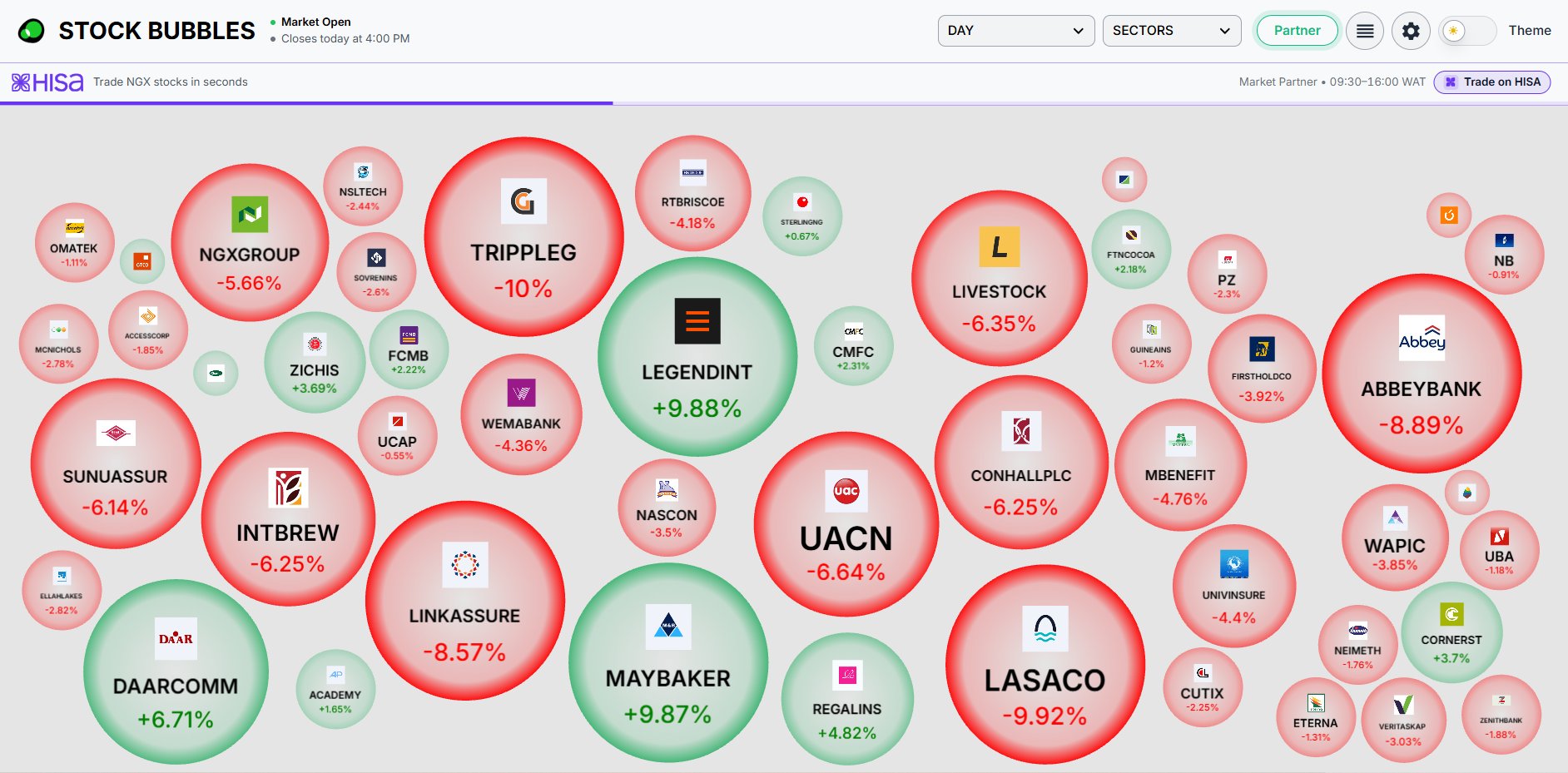Click the FTNCOCOA +2.18% bubble label
1568x773 pixels.
1131,262
